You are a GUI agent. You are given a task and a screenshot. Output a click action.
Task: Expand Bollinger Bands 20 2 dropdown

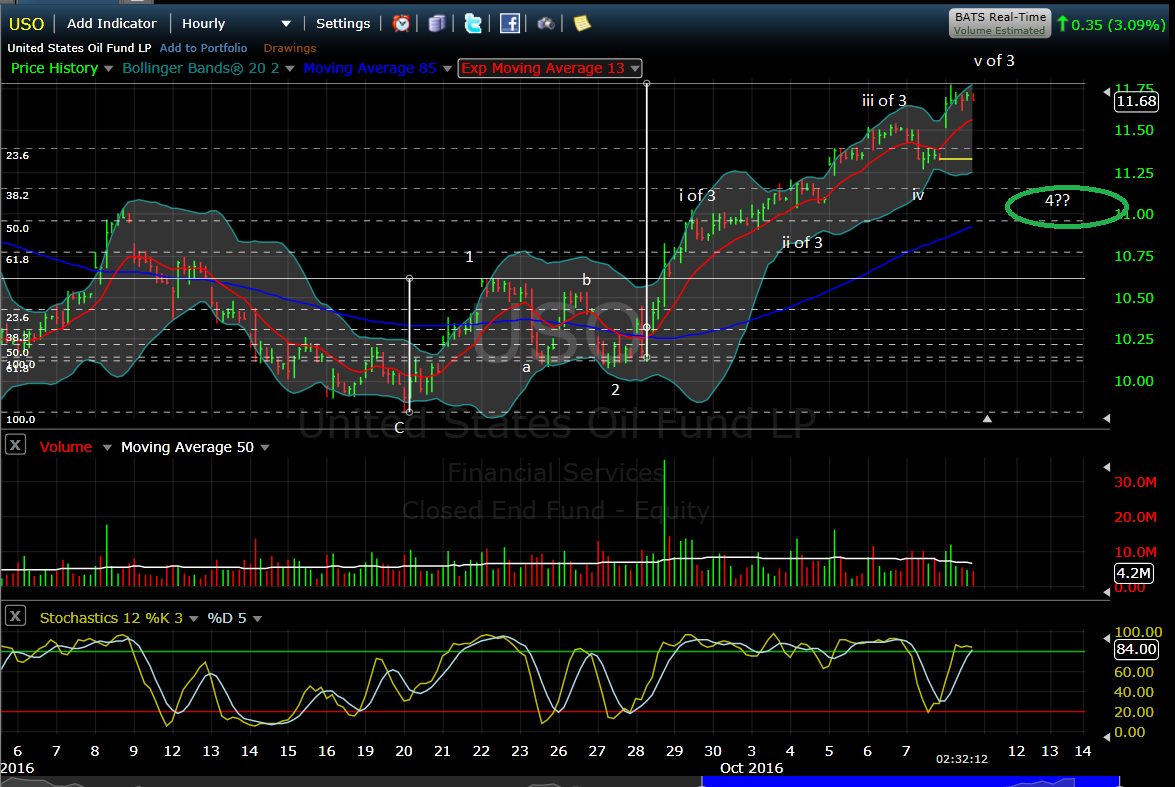290,69
